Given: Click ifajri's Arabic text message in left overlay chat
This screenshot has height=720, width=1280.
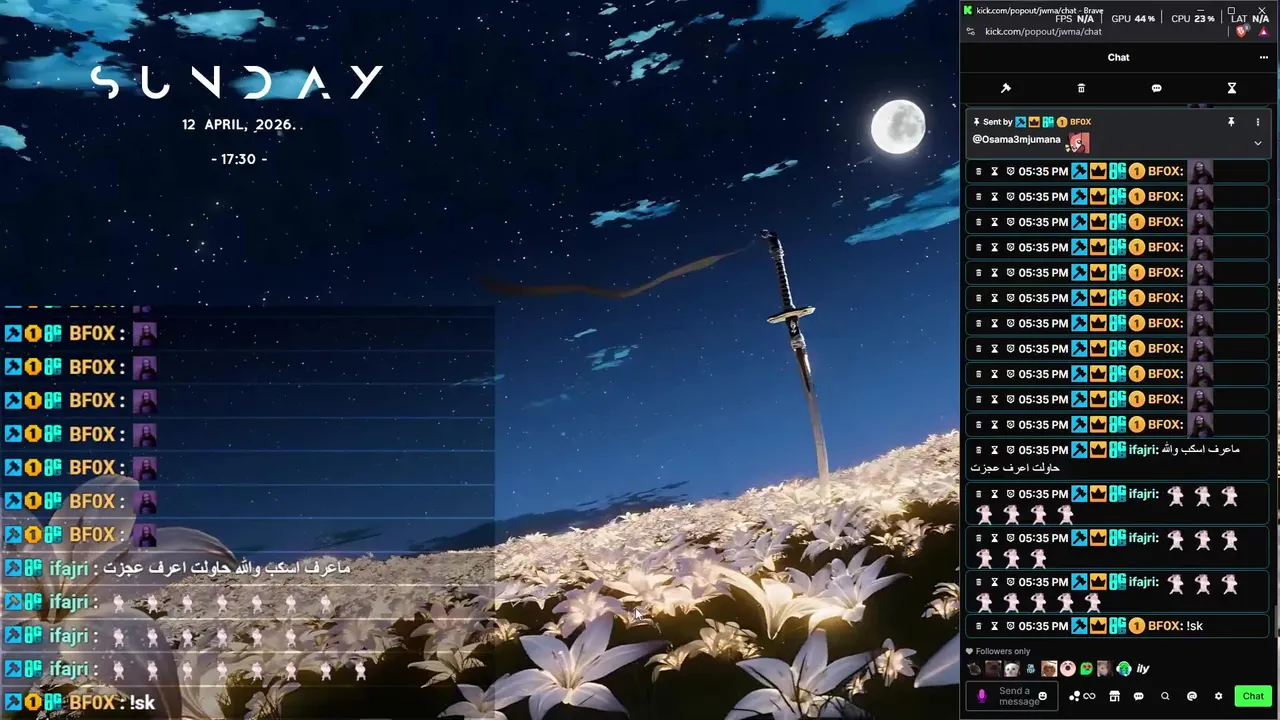Looking at the screenshot, I should pyautogui.click(x=227, y=568).
